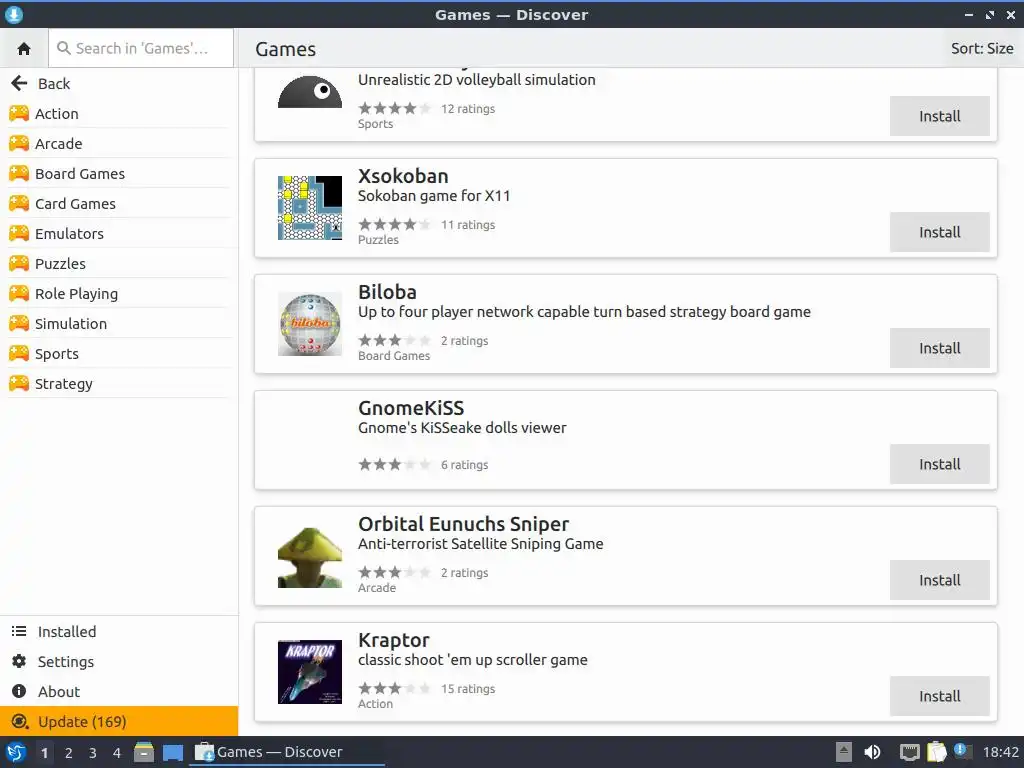Open the Orbital Eunuchs Sniper icon
The image size is (1024, 768).
click(310, 556)
